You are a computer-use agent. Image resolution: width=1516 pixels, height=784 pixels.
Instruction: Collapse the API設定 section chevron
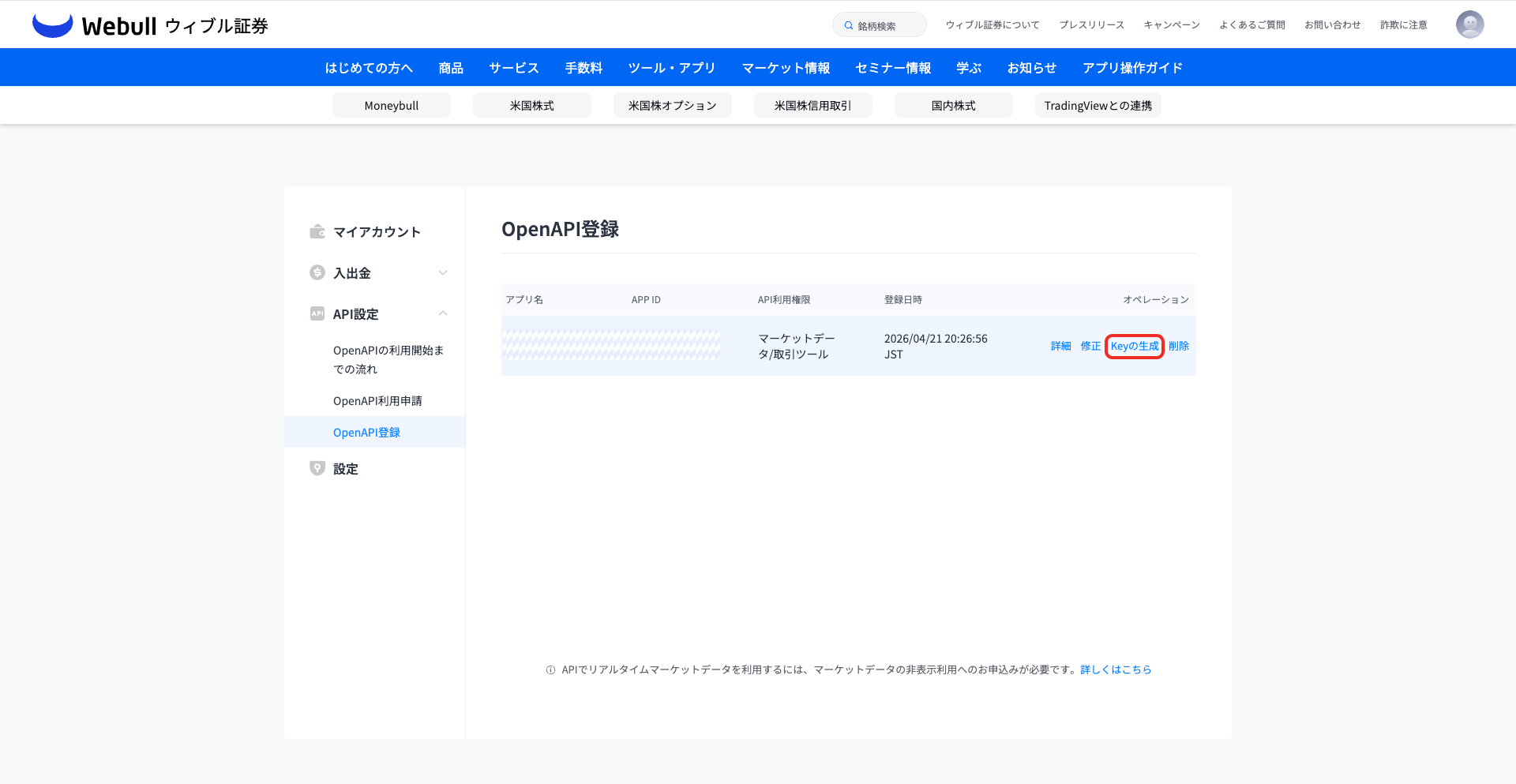[x=443, y=313]
